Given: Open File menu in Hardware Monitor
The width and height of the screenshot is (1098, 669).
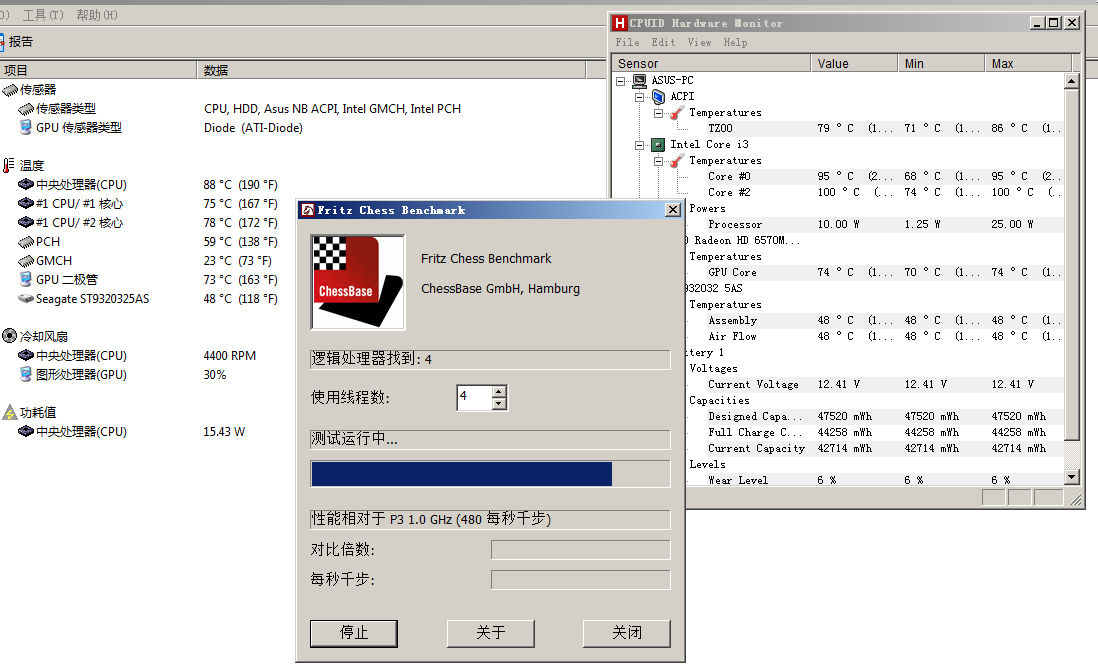Looking at the screenshot, I should (x=627, y=43).
